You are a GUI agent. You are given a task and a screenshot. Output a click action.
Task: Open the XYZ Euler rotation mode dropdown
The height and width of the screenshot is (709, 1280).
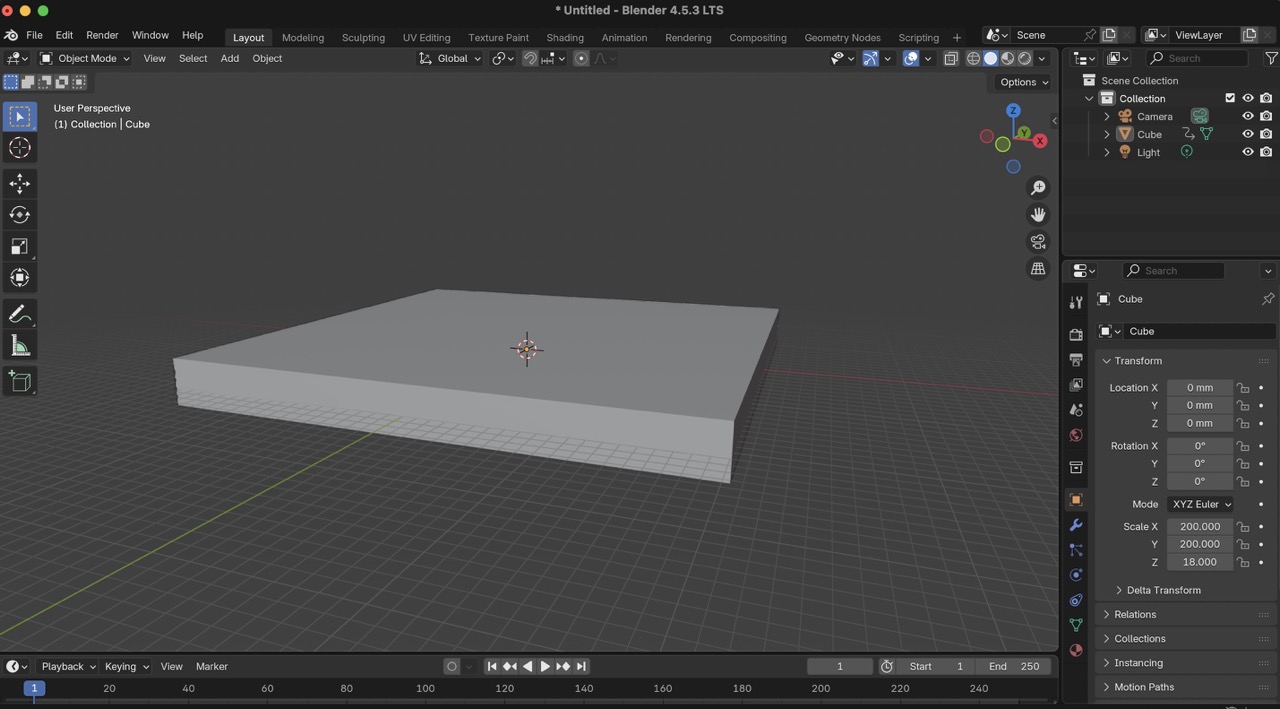[x=1201, y=504]
